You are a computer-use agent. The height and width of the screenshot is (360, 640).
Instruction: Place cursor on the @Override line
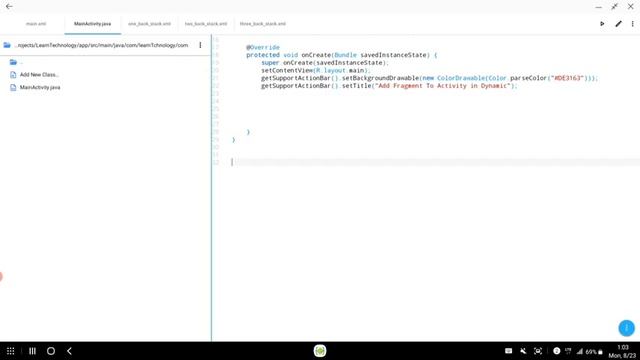263,47
